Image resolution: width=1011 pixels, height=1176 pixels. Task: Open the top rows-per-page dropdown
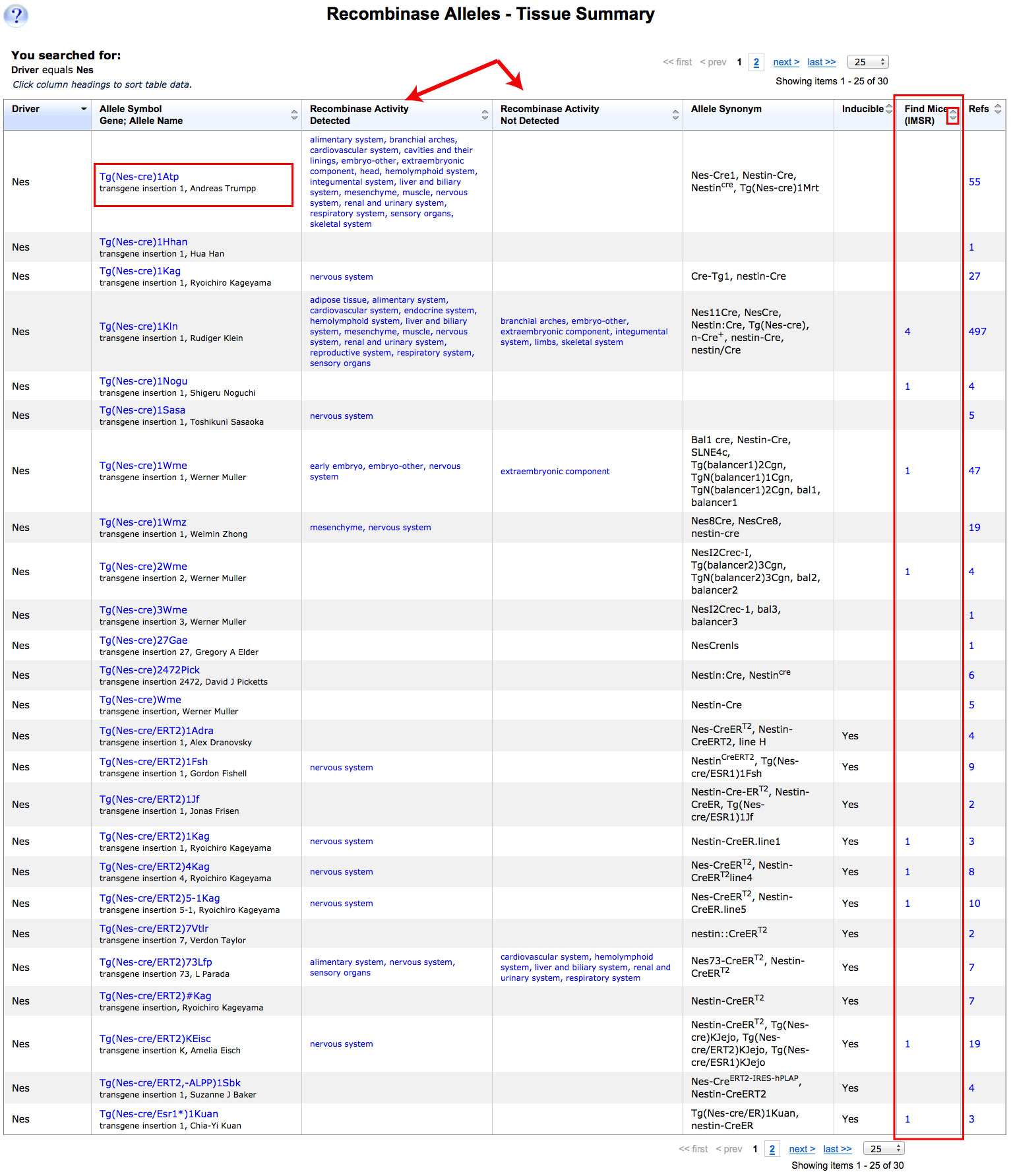(x=868, y=62)
